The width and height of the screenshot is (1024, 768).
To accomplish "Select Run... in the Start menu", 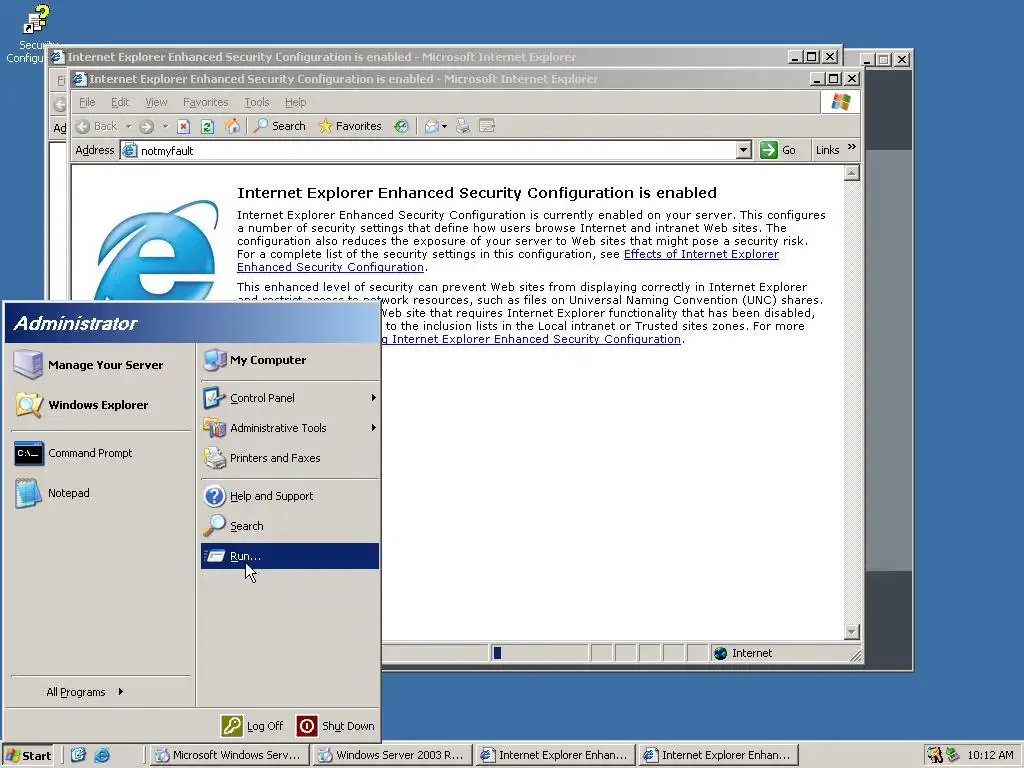I will tap(289, 556).
